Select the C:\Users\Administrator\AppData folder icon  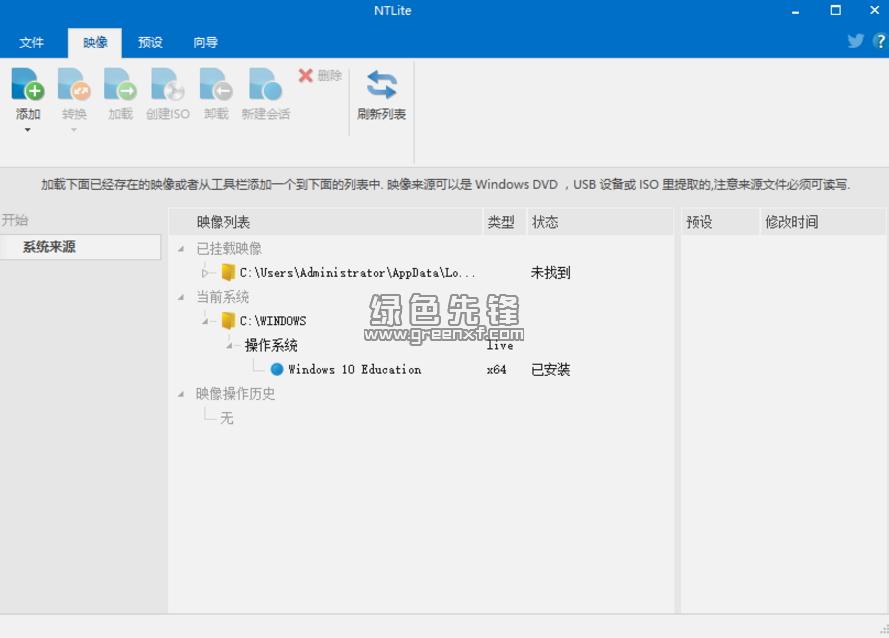(228, 272)
